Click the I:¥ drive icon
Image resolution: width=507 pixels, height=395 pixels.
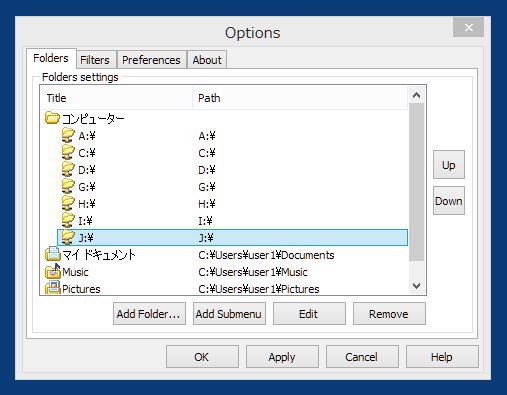point(68,220)
